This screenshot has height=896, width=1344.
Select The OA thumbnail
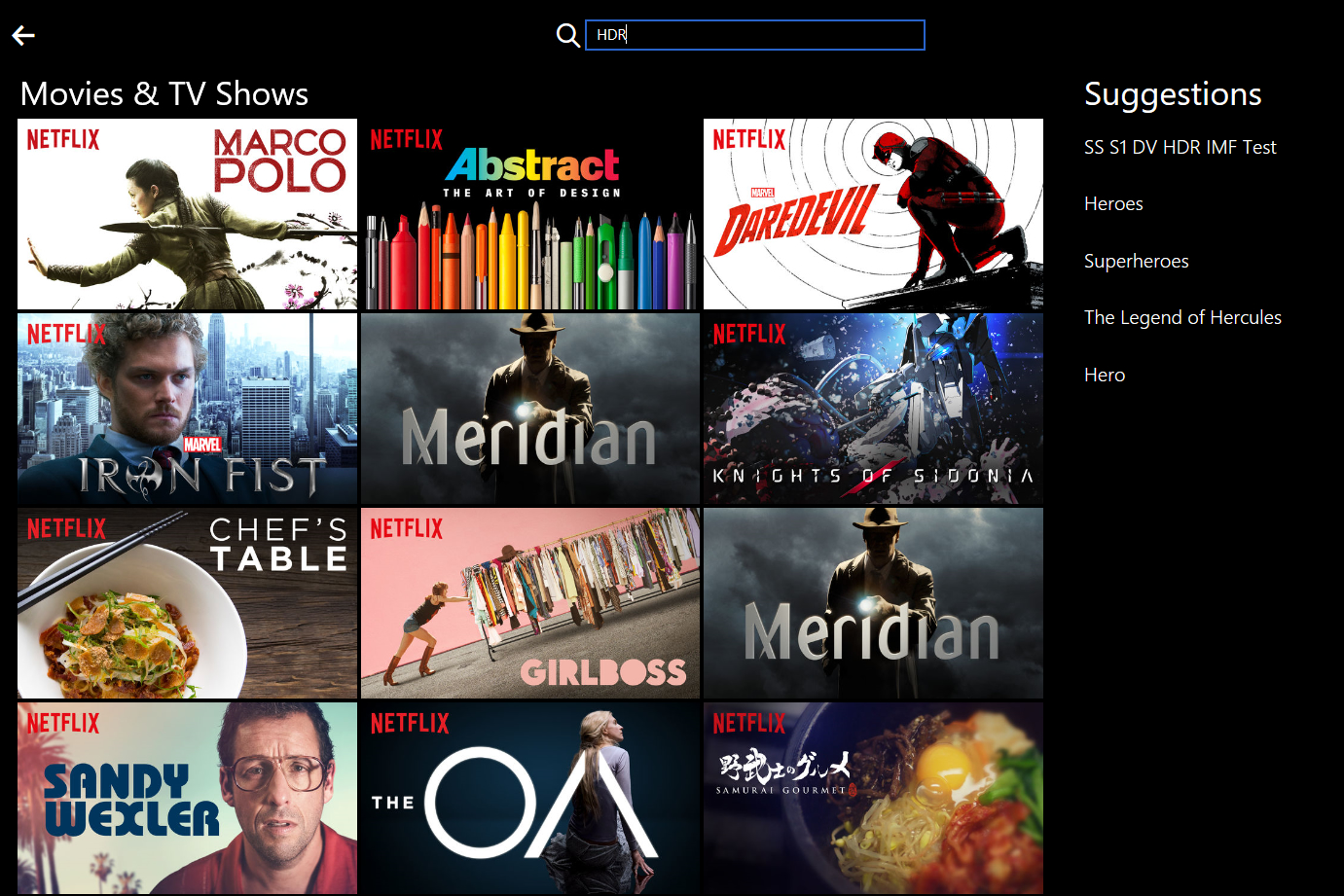530,798
